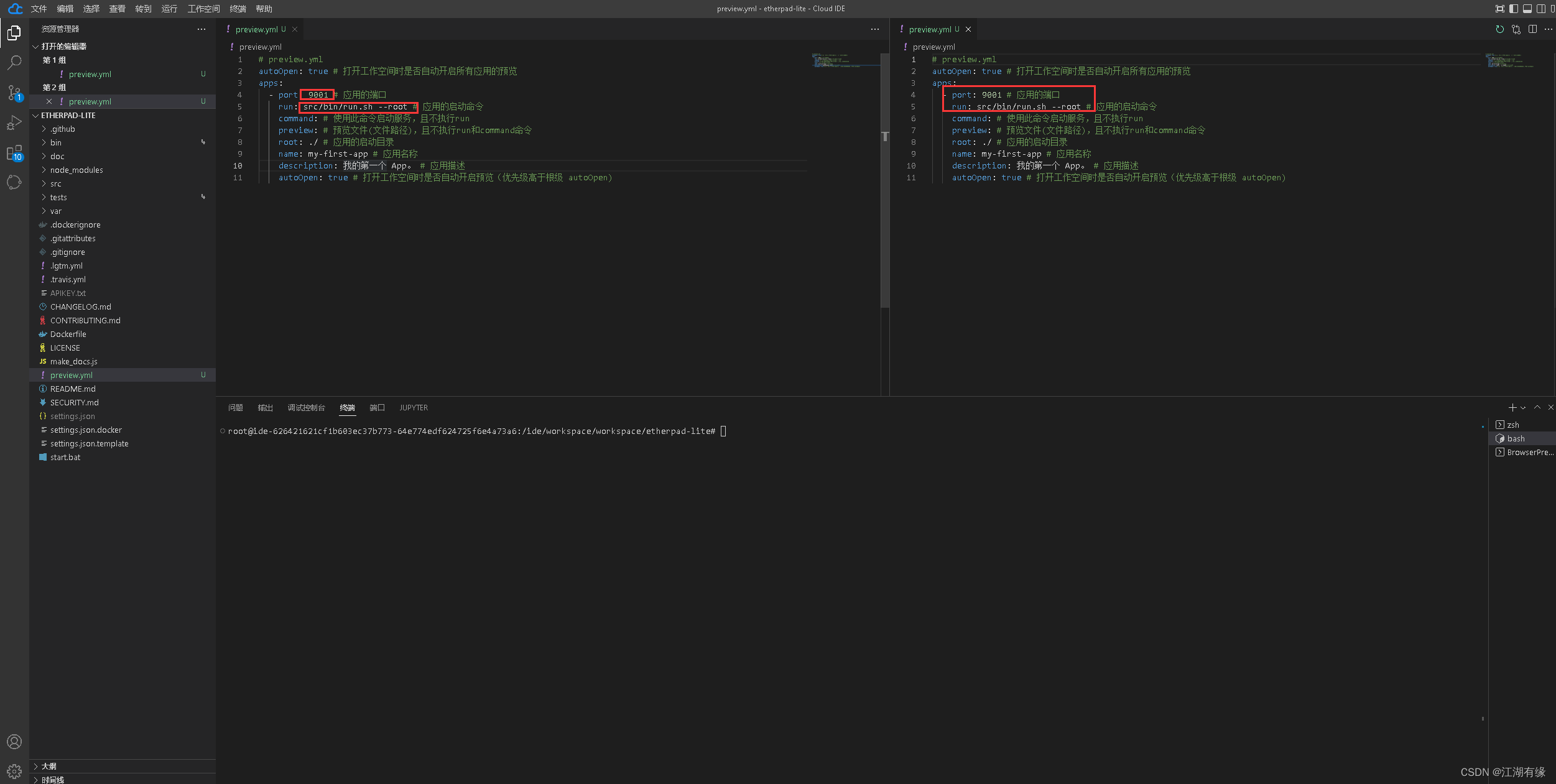
Task: Open the 文件 menu
Action: (x=39, y=9)
